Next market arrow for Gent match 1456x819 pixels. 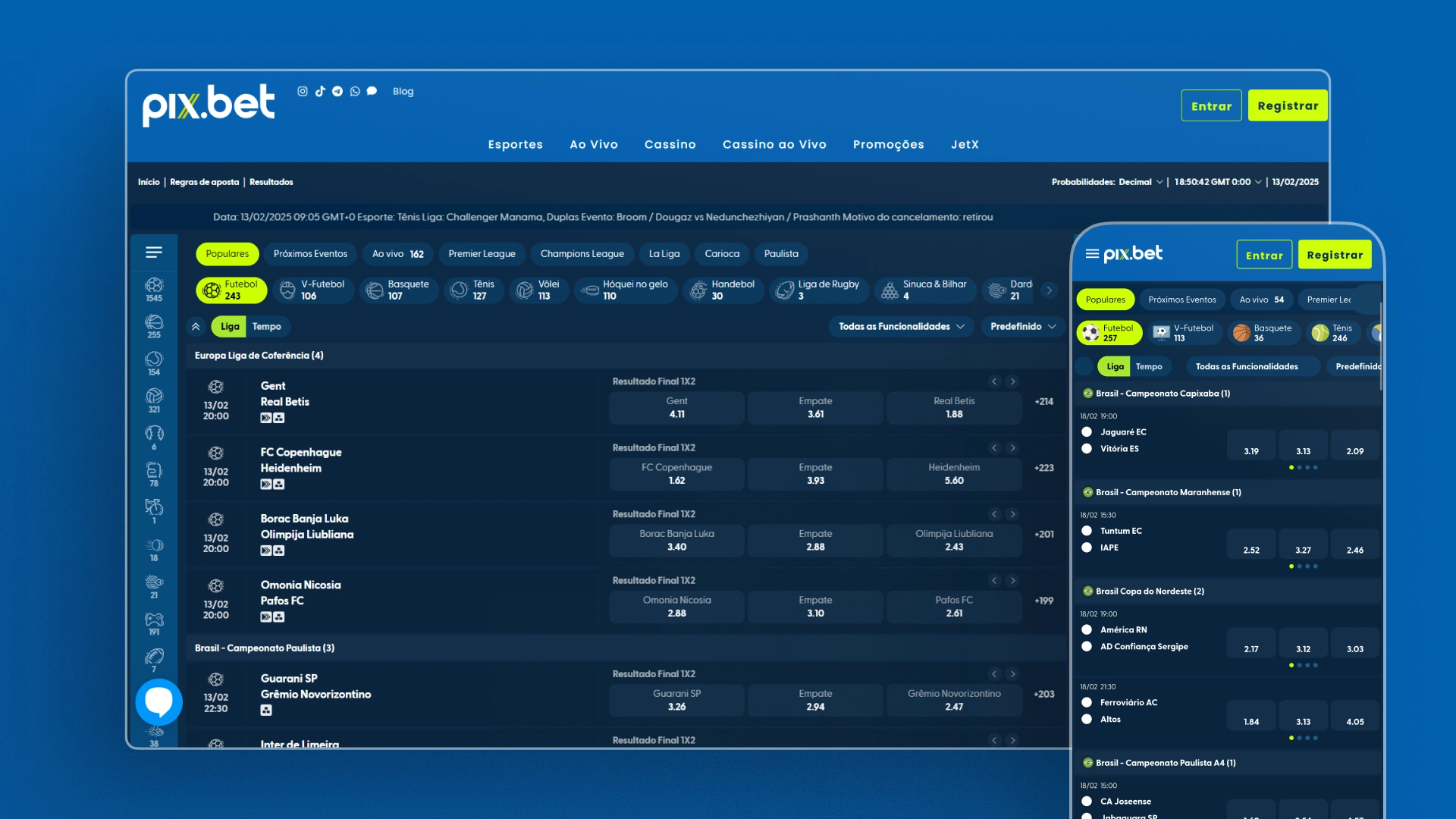pyautogui.click(x=1012, y=381)
